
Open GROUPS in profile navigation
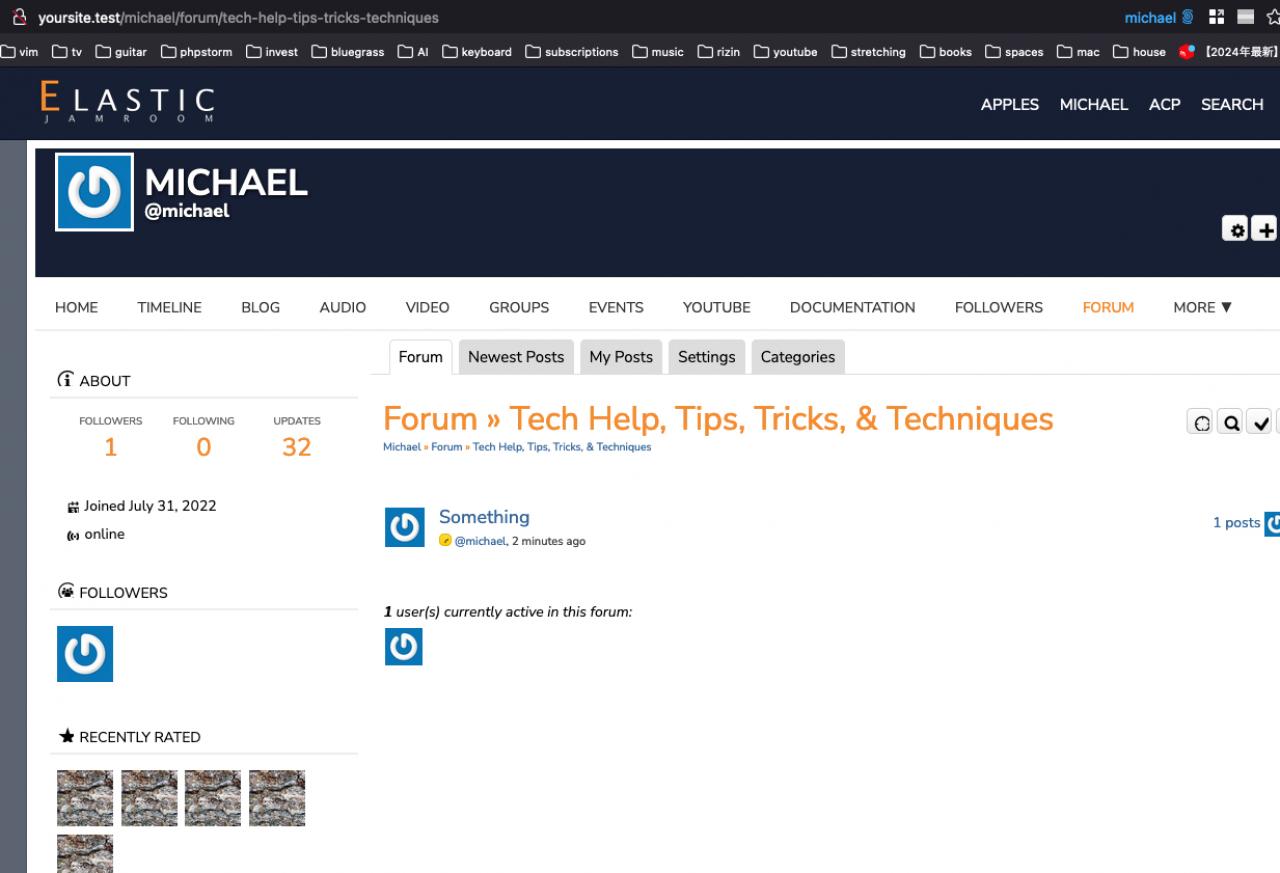(519, 307)
